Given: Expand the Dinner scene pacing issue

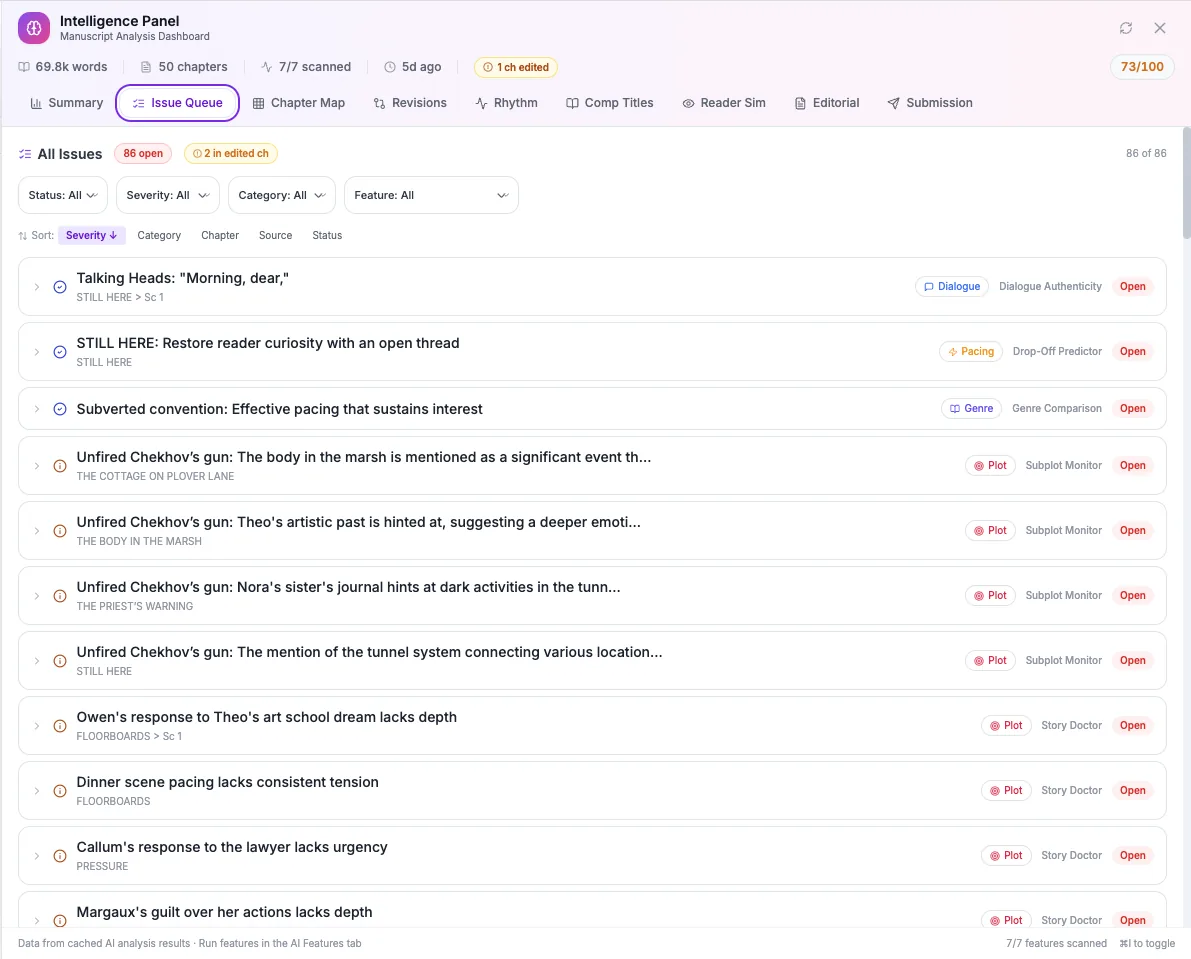Looking at the screenshot, I should point(36,791).
